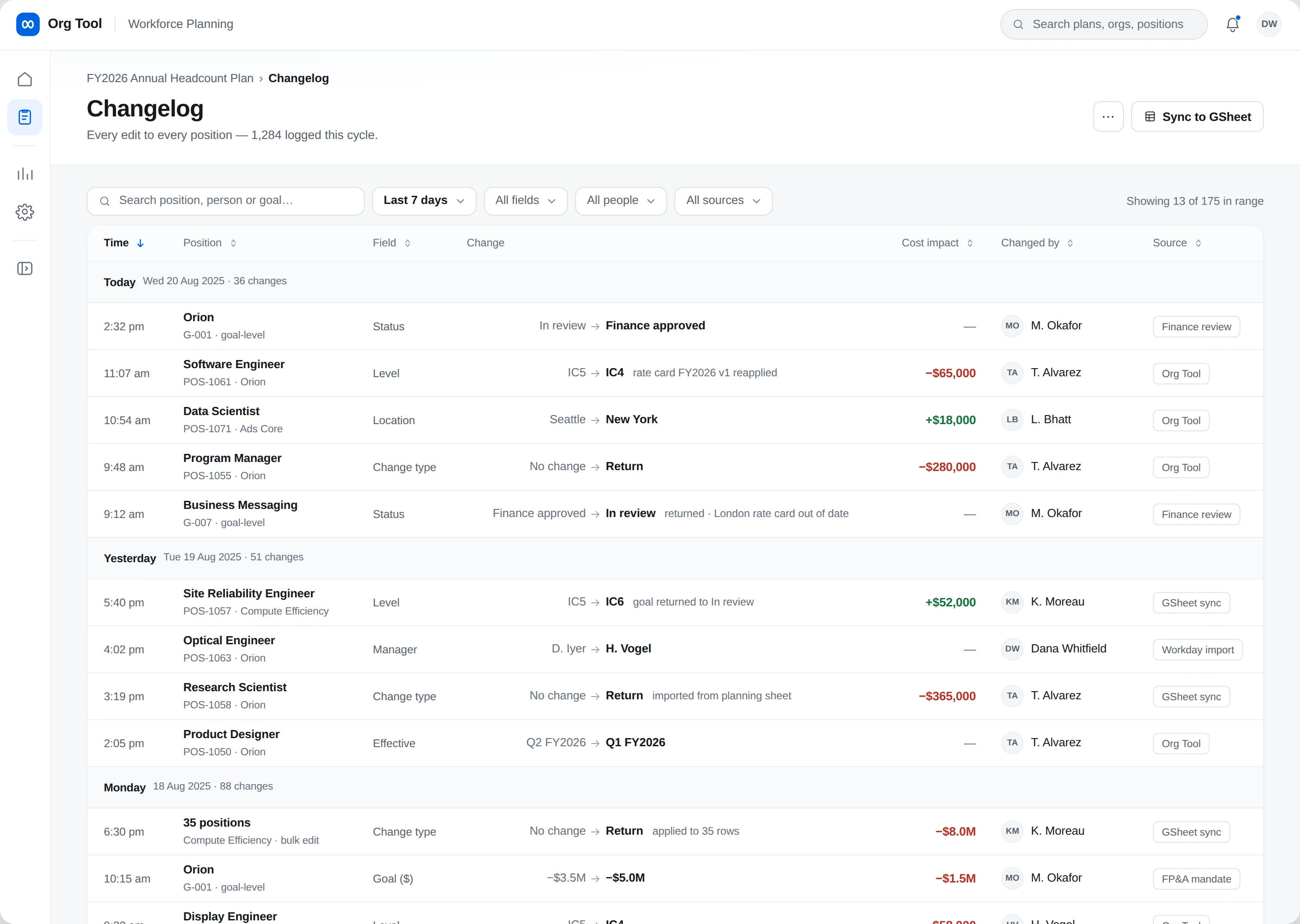Go to FY2026 Annual Headcount Plan breadcrumb
The image size is (1300, 924).
tap(170, 79)
